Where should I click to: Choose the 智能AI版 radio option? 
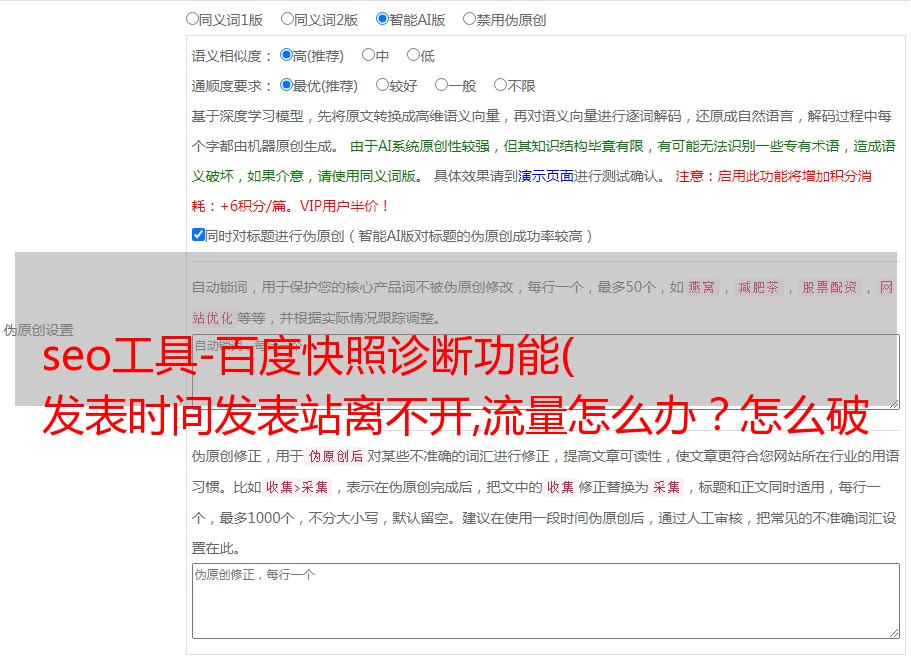point(382,19)
